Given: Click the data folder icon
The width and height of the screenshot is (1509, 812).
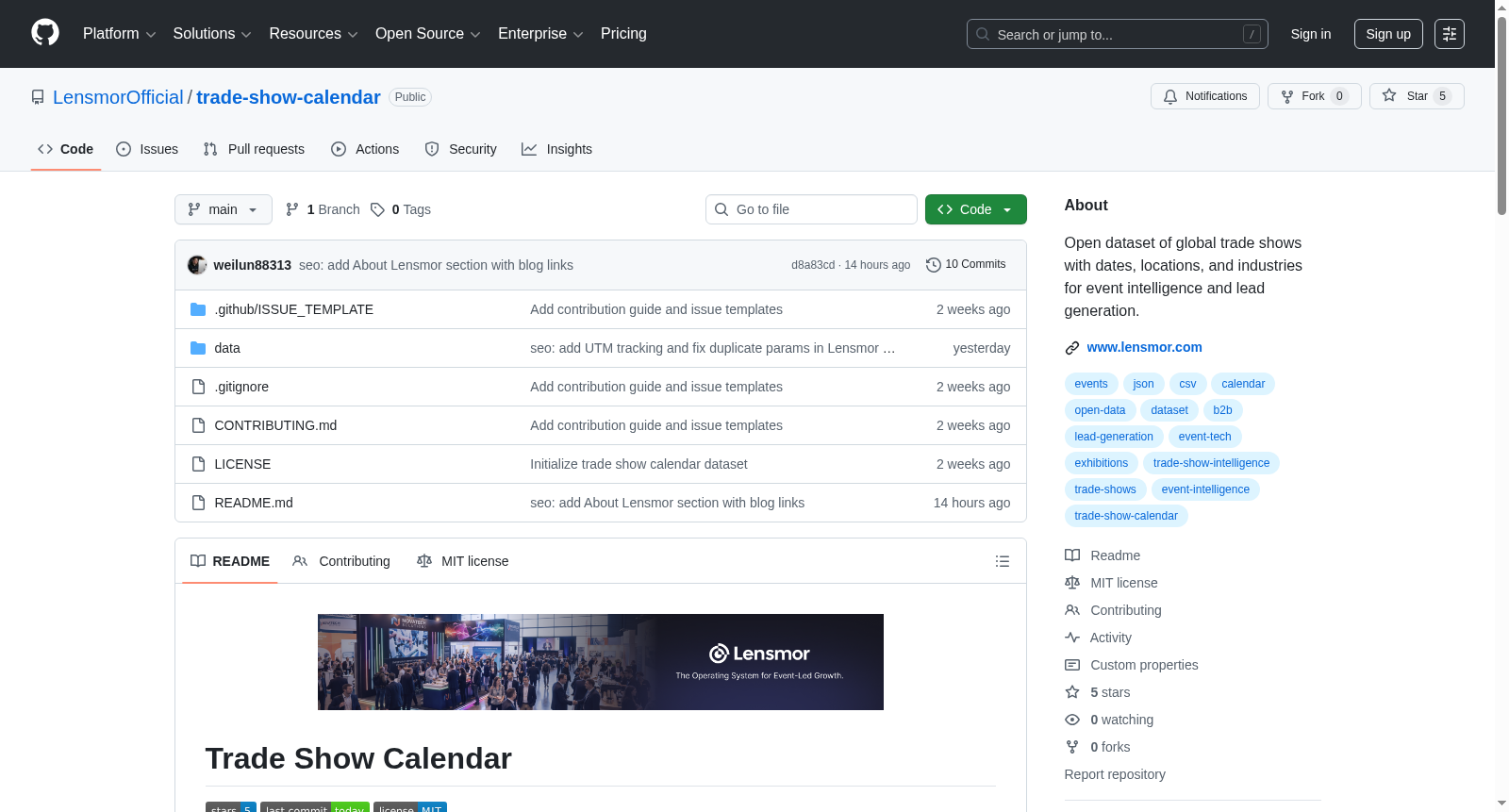Looking at the screenshot, I should (x=198, y=348).
